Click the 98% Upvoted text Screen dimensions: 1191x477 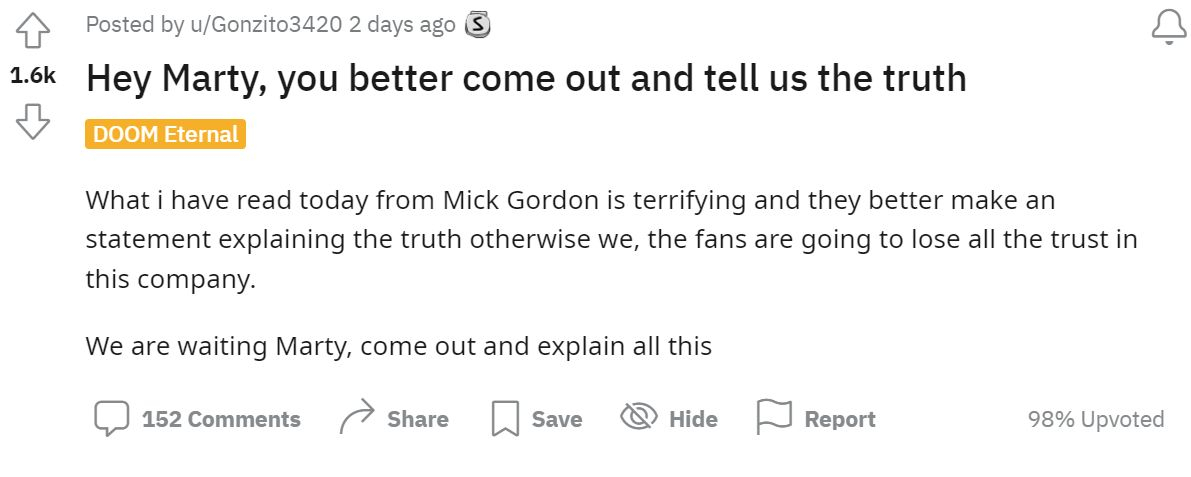pyautogui.click(x=1096, y=419)
